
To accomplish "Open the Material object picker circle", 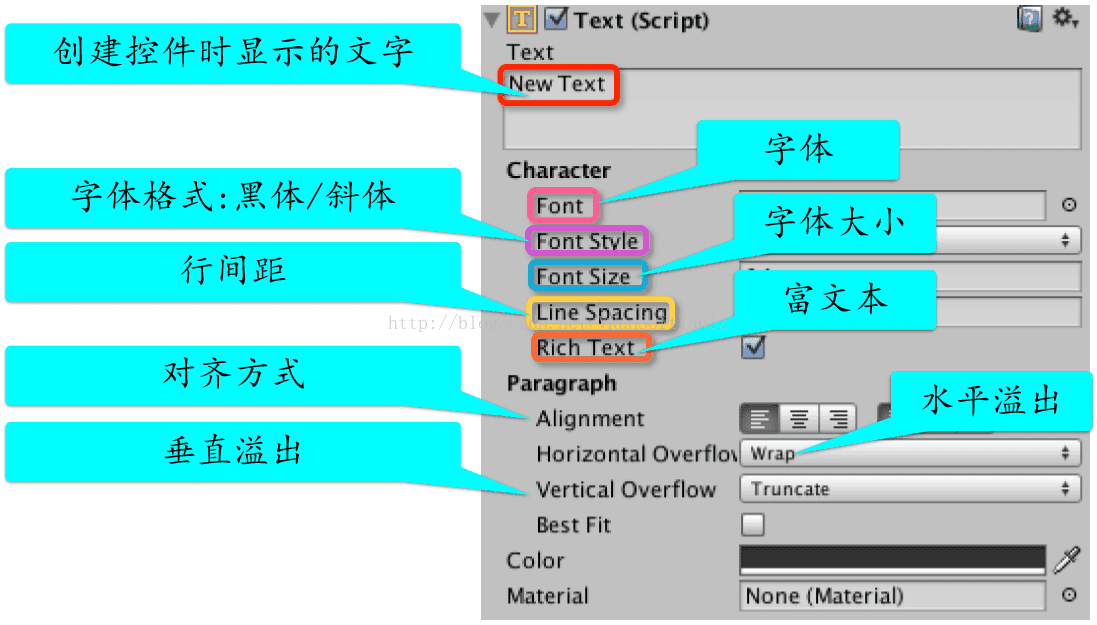I will coord(1069,595).
